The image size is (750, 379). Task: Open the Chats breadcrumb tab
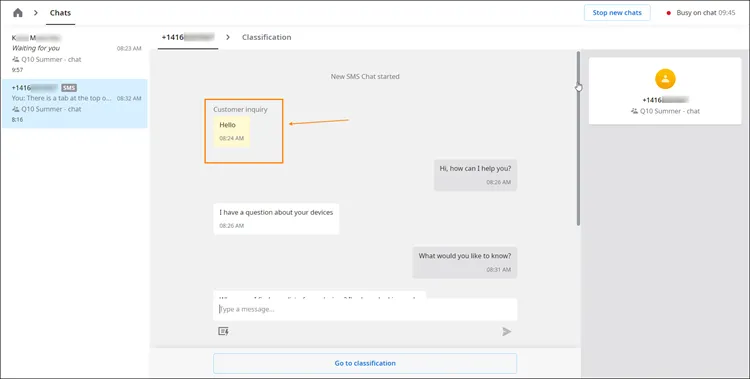click(60, 13)
